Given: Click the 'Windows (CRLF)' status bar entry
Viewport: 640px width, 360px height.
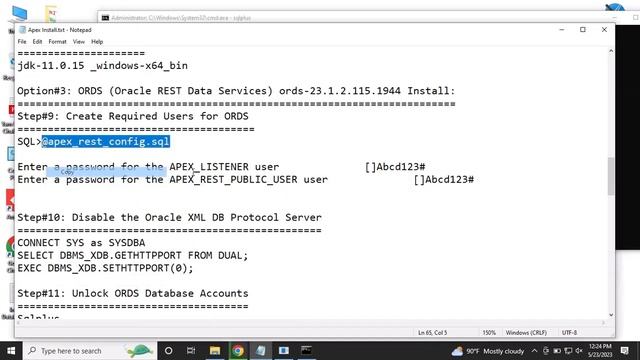Looking at the screenshot, I should (526, 333).
